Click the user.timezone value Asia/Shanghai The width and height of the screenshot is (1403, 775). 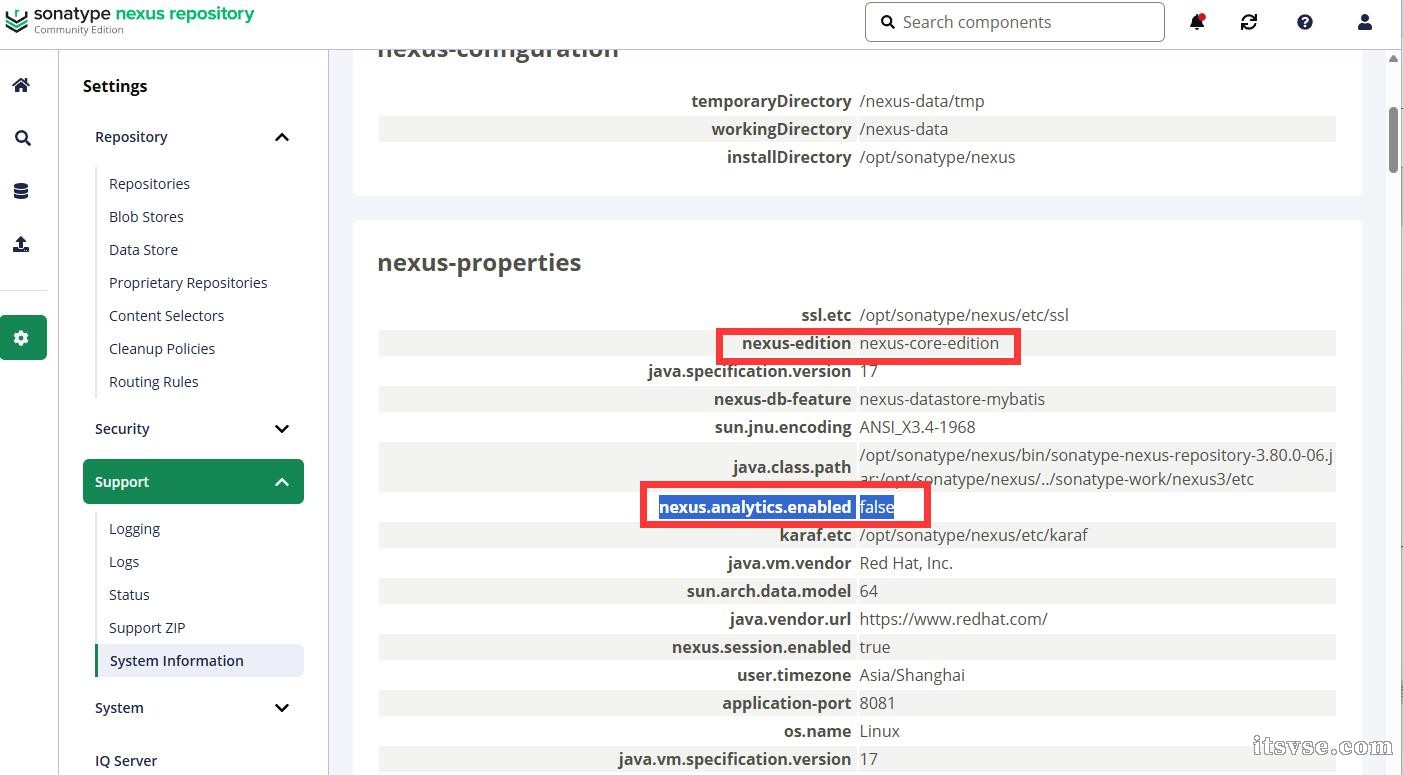pyautogui.click(x=912, y=675)
